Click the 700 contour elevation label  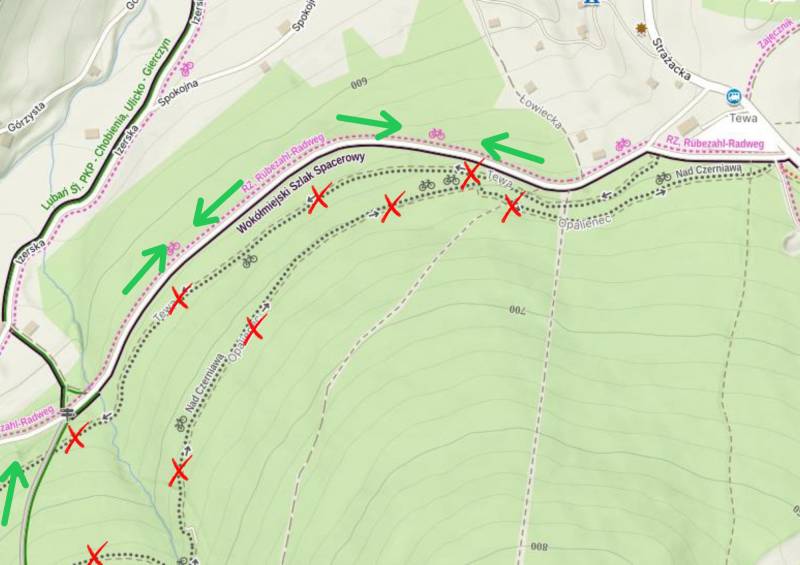point(517,310)
